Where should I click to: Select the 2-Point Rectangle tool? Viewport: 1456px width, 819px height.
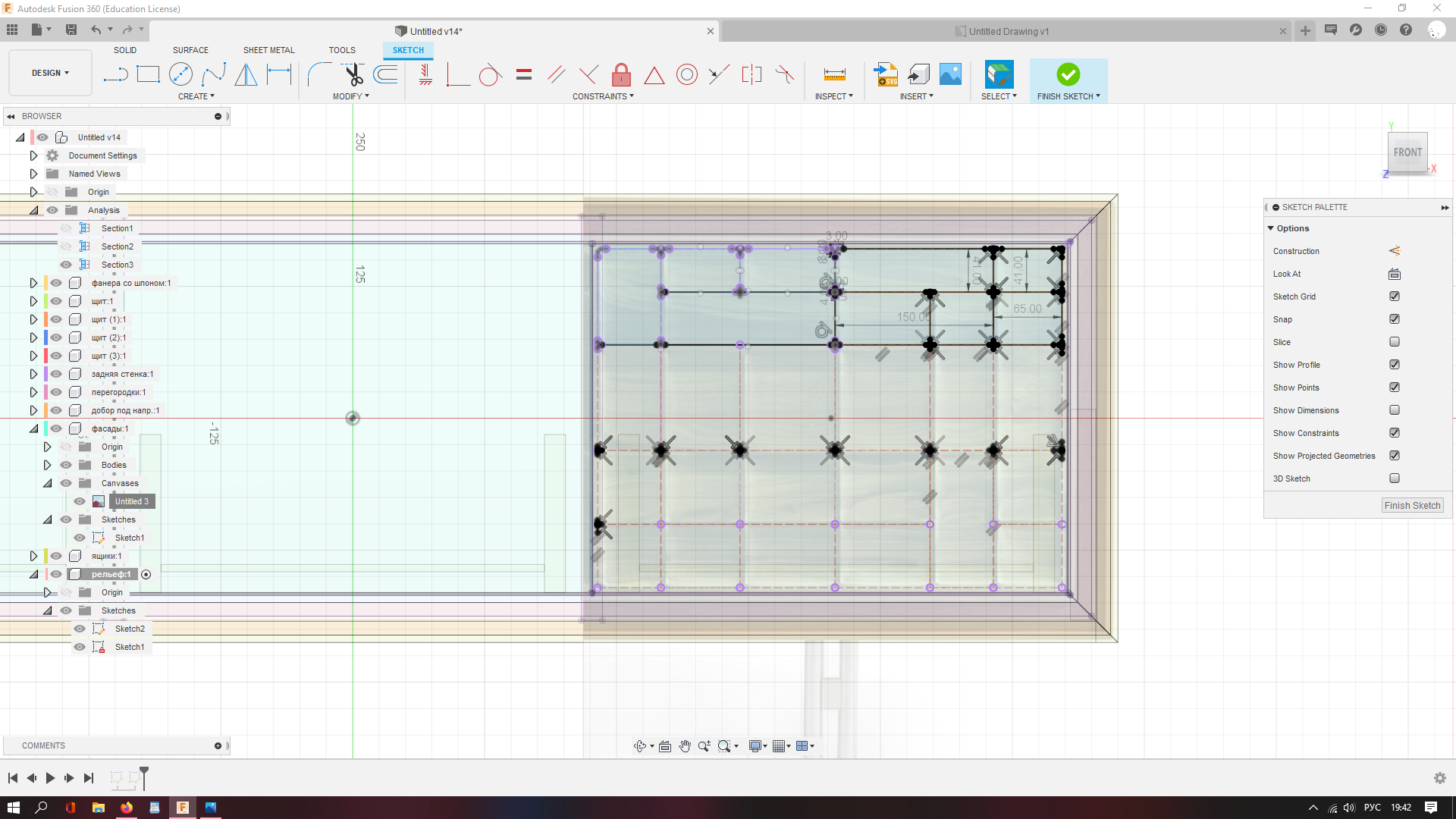coord(148,74)
